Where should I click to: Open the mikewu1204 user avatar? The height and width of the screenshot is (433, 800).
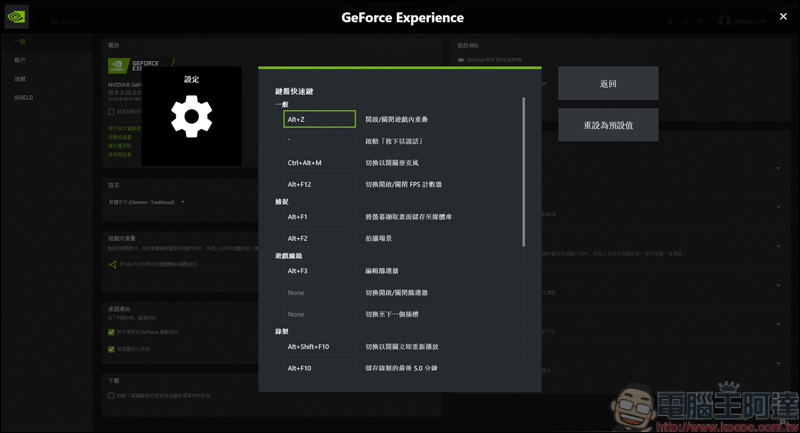click(x=724, y=21)
